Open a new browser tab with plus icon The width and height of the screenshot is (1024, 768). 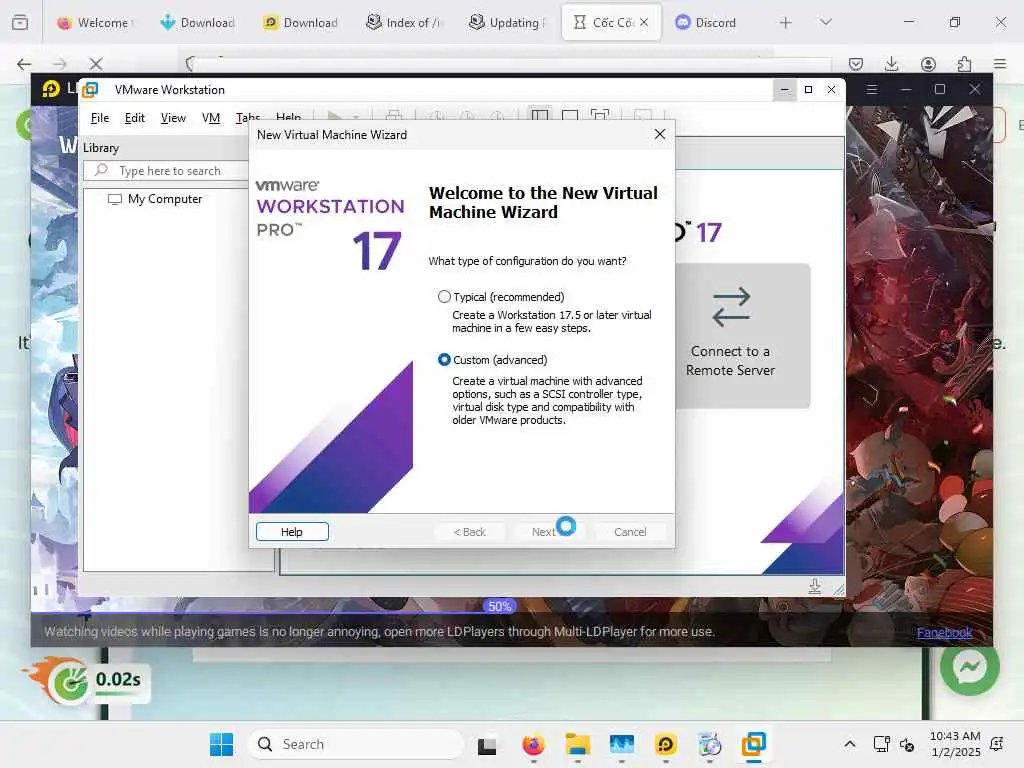tap(786, 23)
